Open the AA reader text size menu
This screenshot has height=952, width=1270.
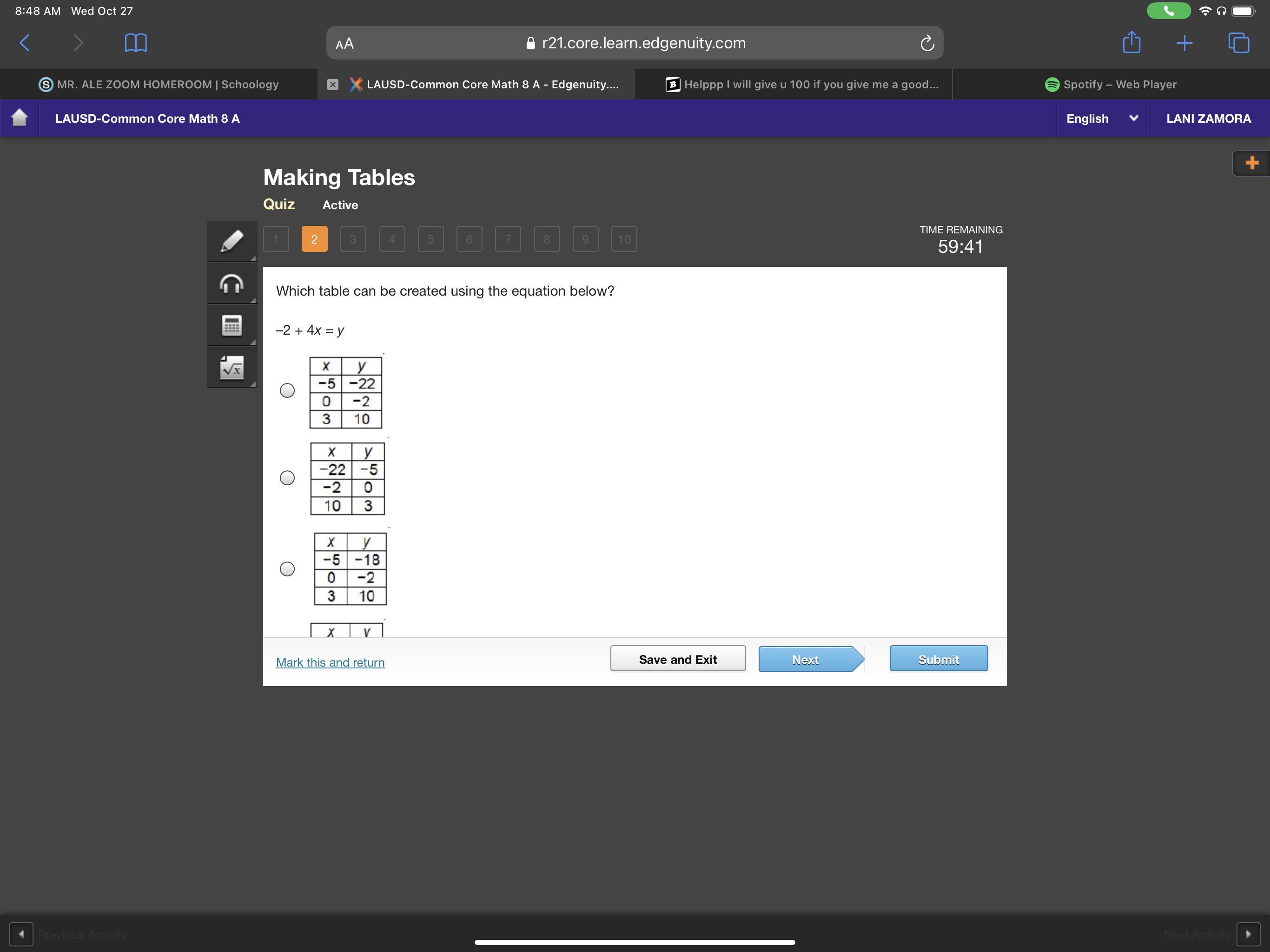point(344,44)
